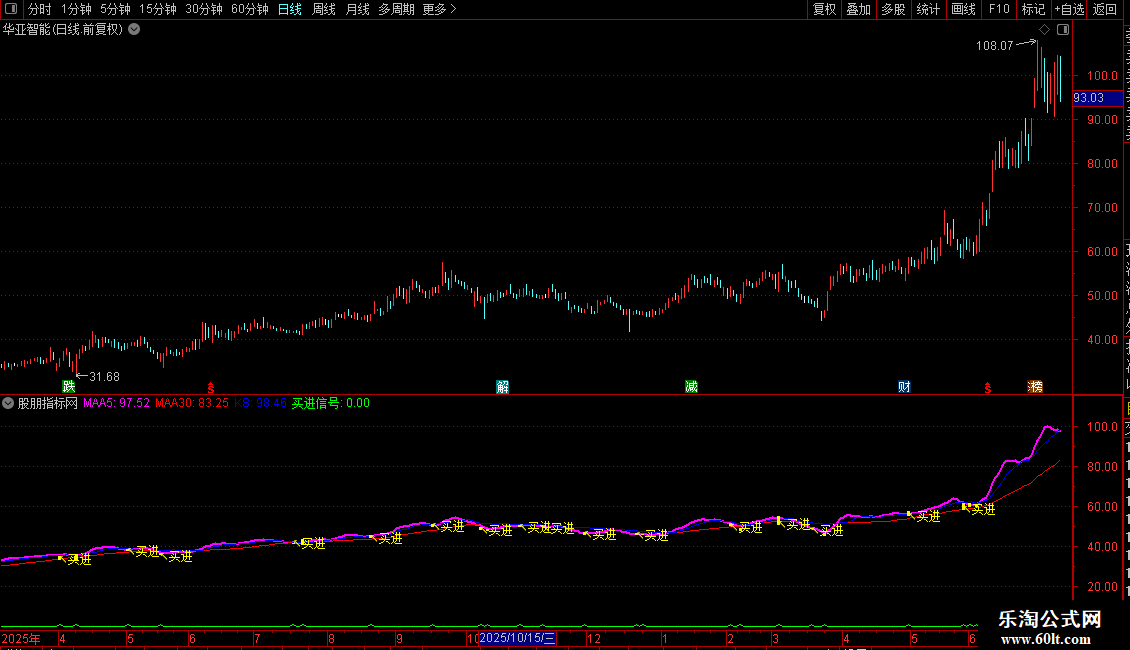Click the green 跌 event marker
The width and height of the screenshot is (1130, 650).
point(69,387)
